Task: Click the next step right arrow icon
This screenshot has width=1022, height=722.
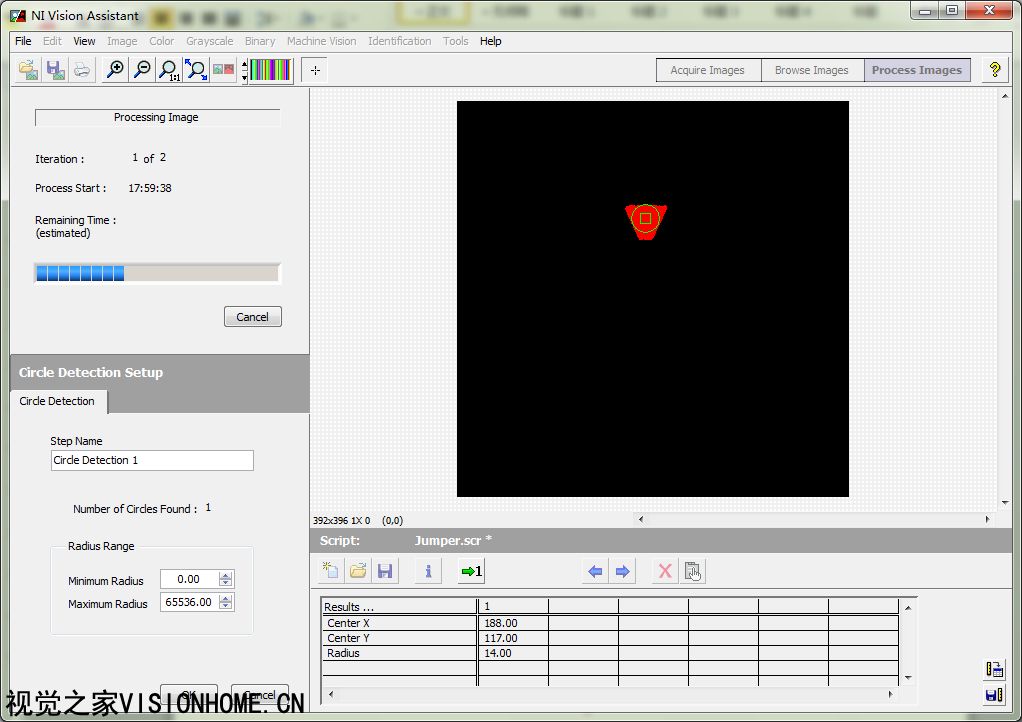Action: click(622, 572)
